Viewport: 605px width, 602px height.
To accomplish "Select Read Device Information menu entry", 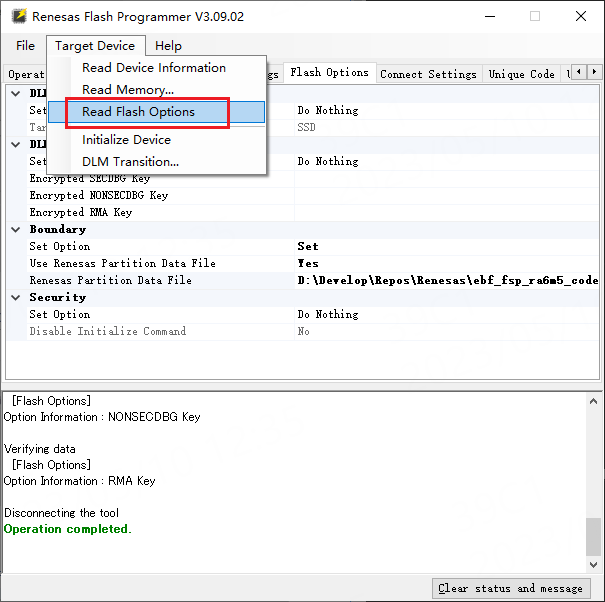I will click(x=154, y=68).
